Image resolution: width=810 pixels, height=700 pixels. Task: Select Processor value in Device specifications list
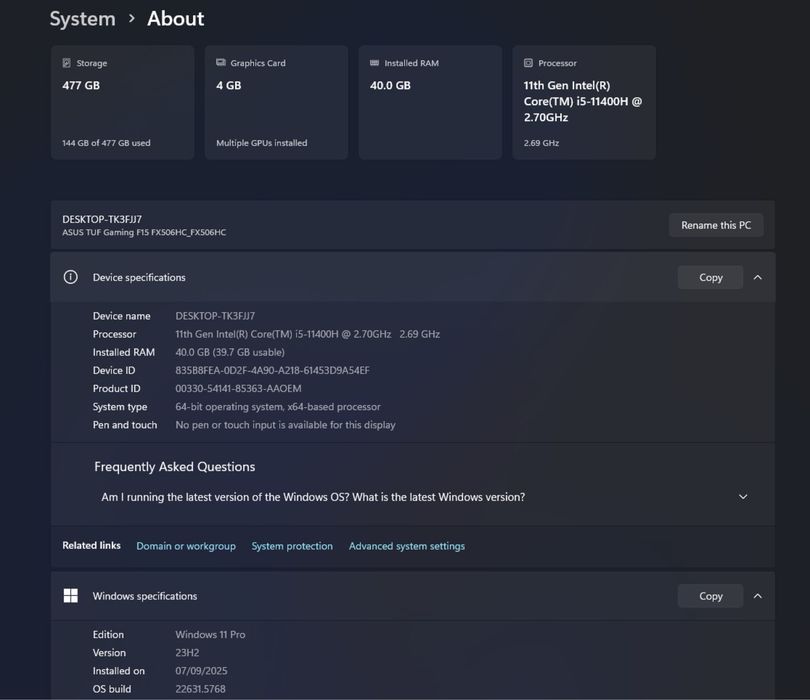pos(307,334)
